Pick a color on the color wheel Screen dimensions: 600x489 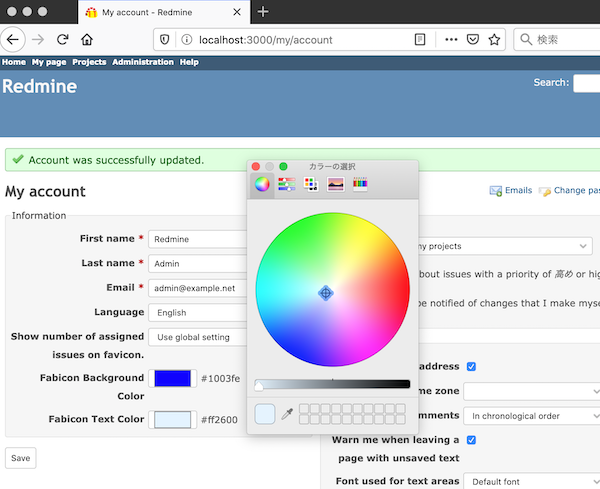[x=333, y=290]
